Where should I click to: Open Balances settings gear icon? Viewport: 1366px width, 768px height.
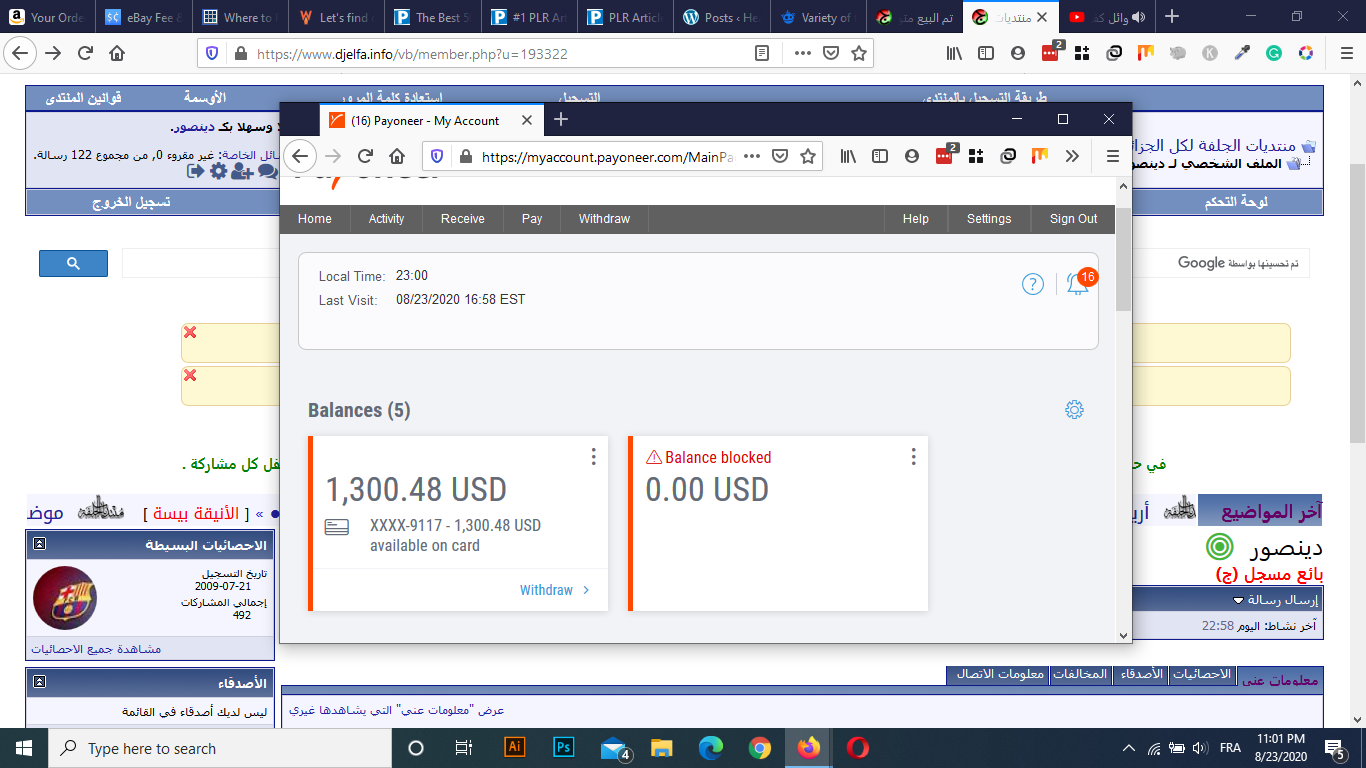click(1074, 409)
